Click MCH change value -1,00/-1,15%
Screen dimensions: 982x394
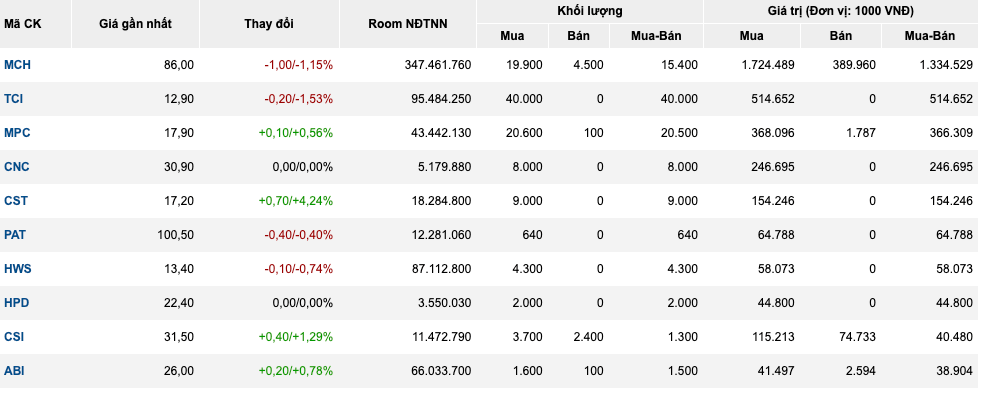click(298, 65)
